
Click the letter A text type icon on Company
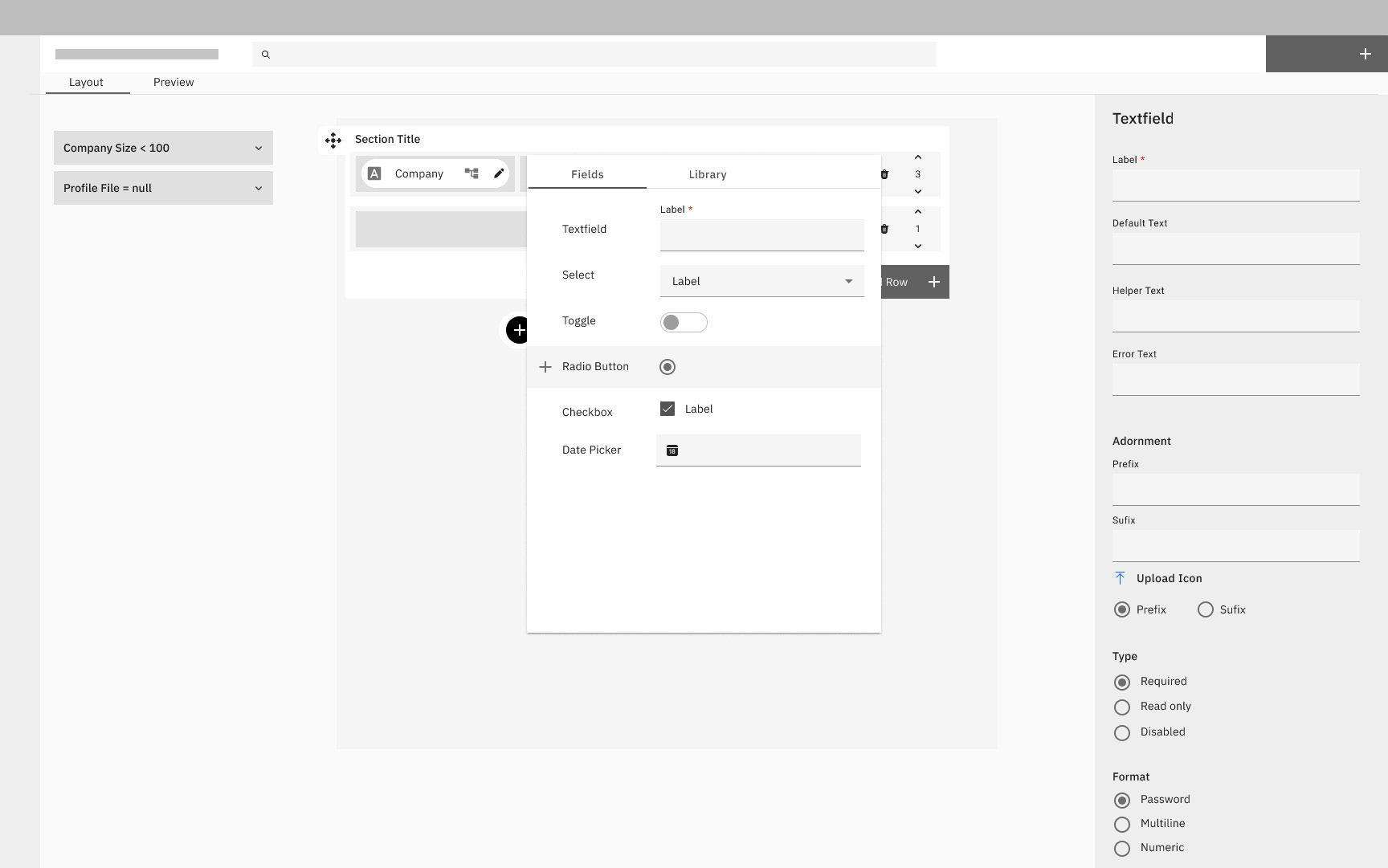(374, 173)
